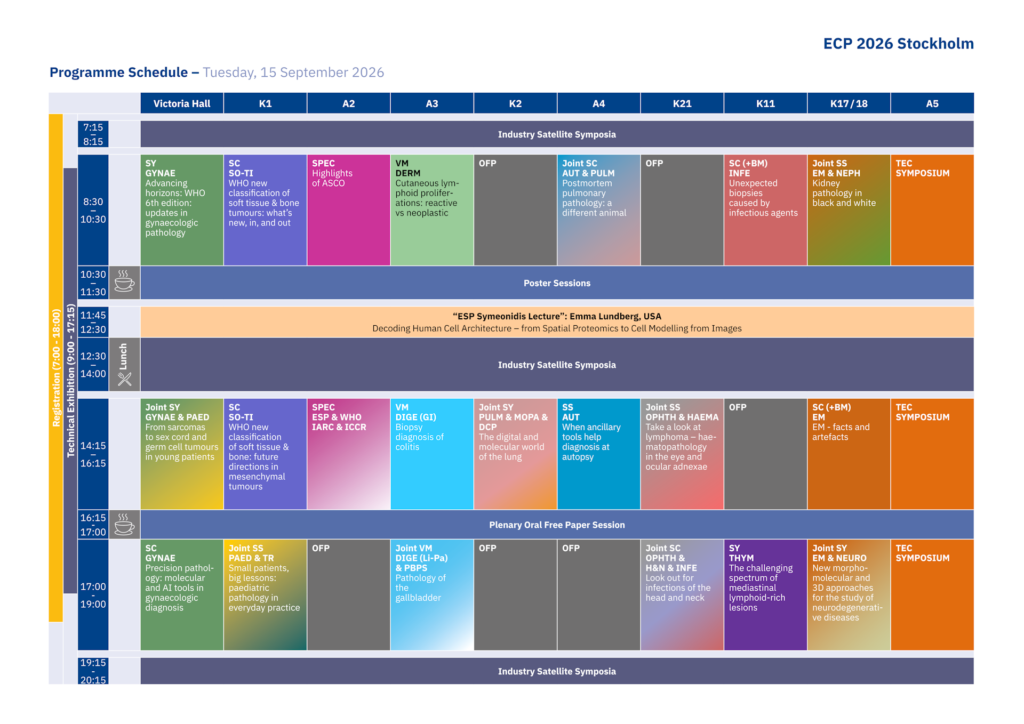Open the Highlights of ASCO session
The height and width of the screenshot is (724, 1024).
pos(348,210)
